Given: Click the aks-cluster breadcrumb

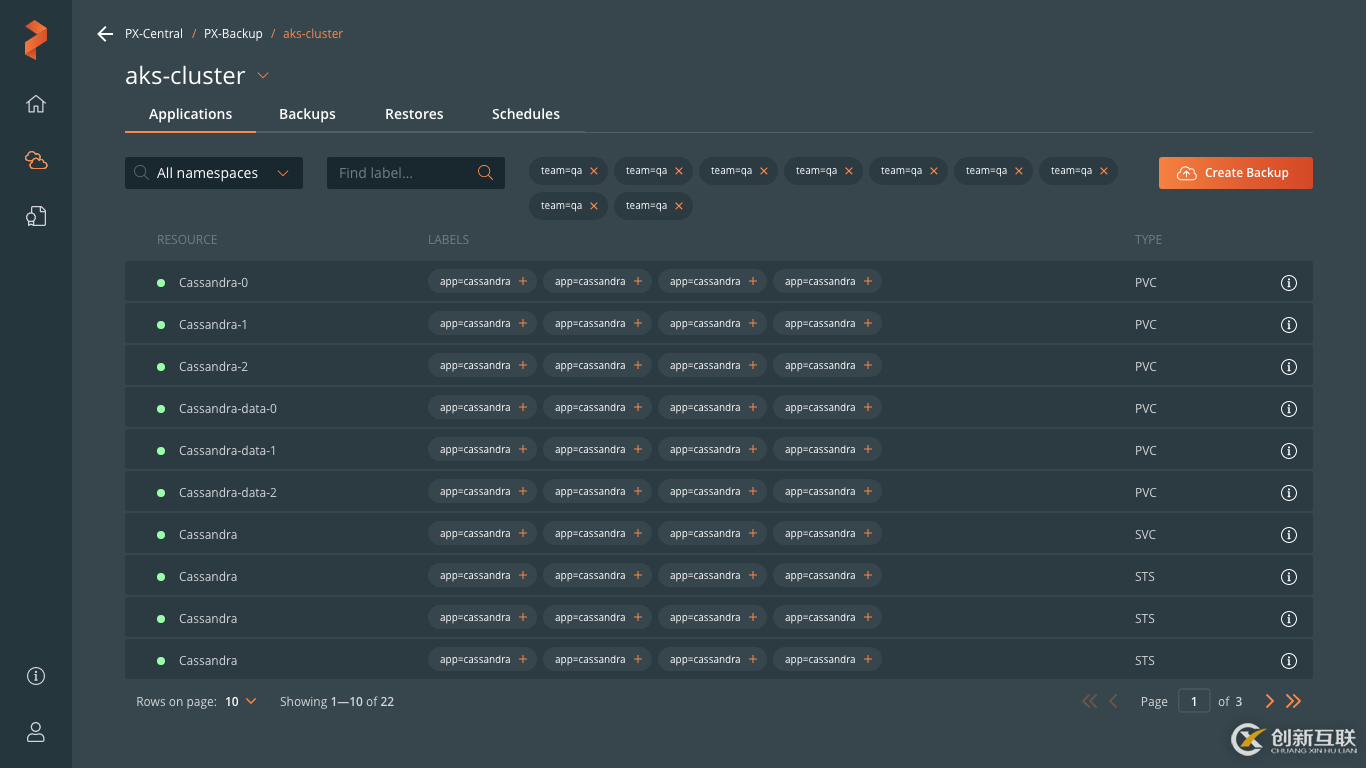Looking at the screenshot, I should pos(313,34).
